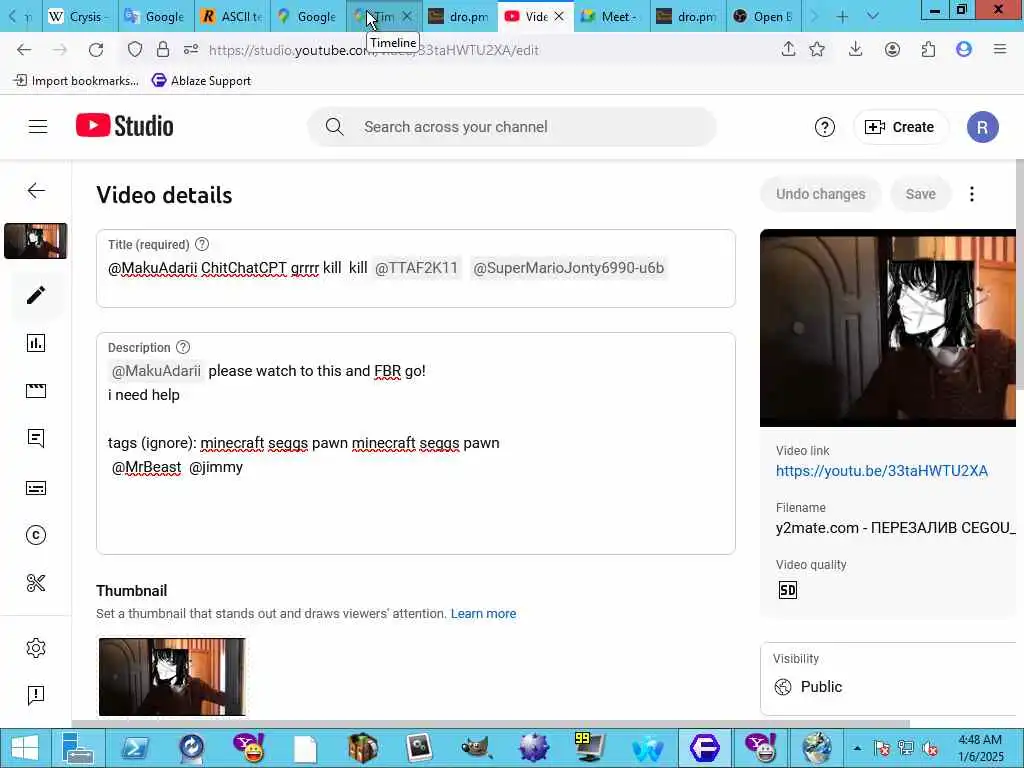Expand list all tabs chevron
Image resolution: width=1024 pixels, height=768 pixels.
tap(872, 16)
